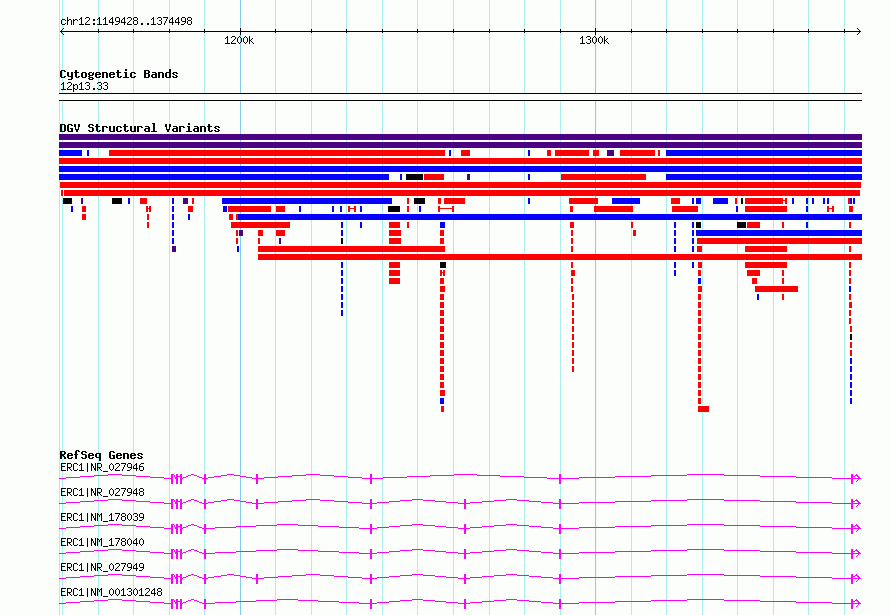890x615 pixels.
Task: Select the left-pointing arrow at the start of the ruler
Action: click(x=62, y=31)
